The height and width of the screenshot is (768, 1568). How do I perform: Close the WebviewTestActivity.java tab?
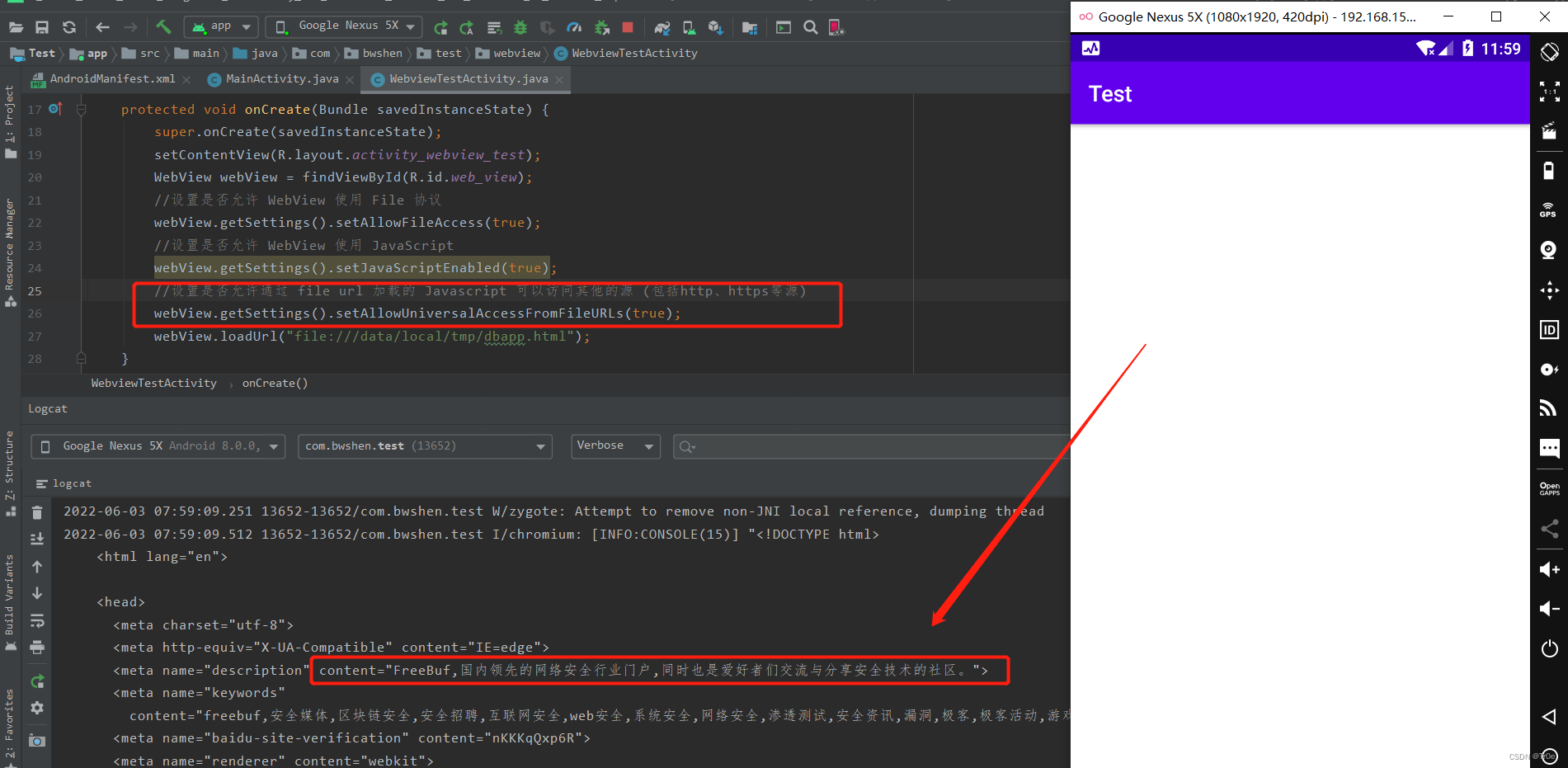pyautogui.click(x=559, y=80)
